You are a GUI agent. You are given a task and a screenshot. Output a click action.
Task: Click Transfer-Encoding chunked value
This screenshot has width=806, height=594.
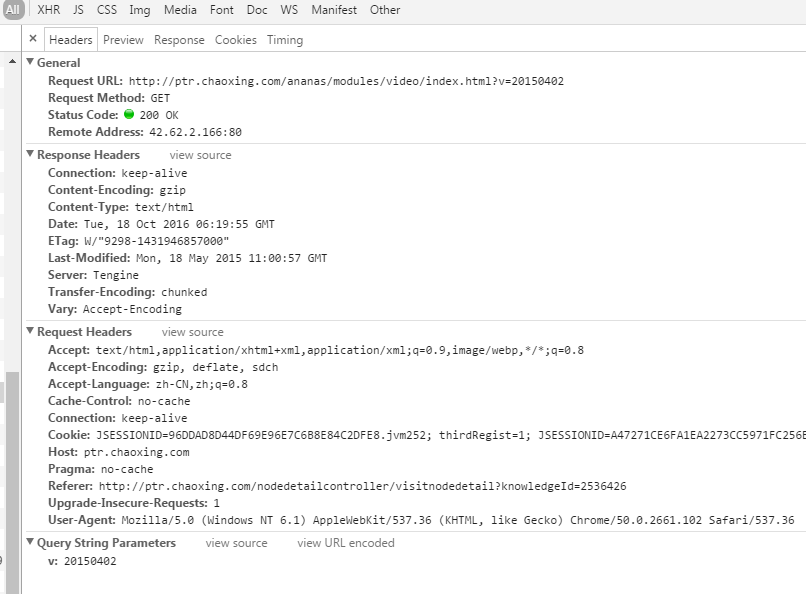coord(184,292)
